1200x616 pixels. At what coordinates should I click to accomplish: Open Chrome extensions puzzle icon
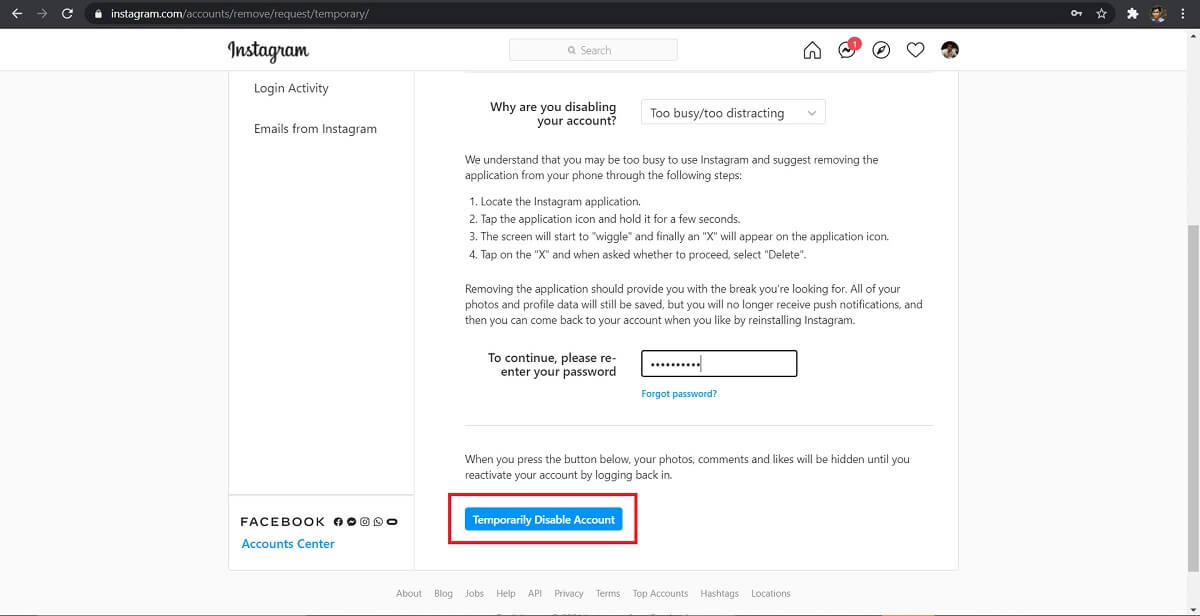coord(1132,14)
